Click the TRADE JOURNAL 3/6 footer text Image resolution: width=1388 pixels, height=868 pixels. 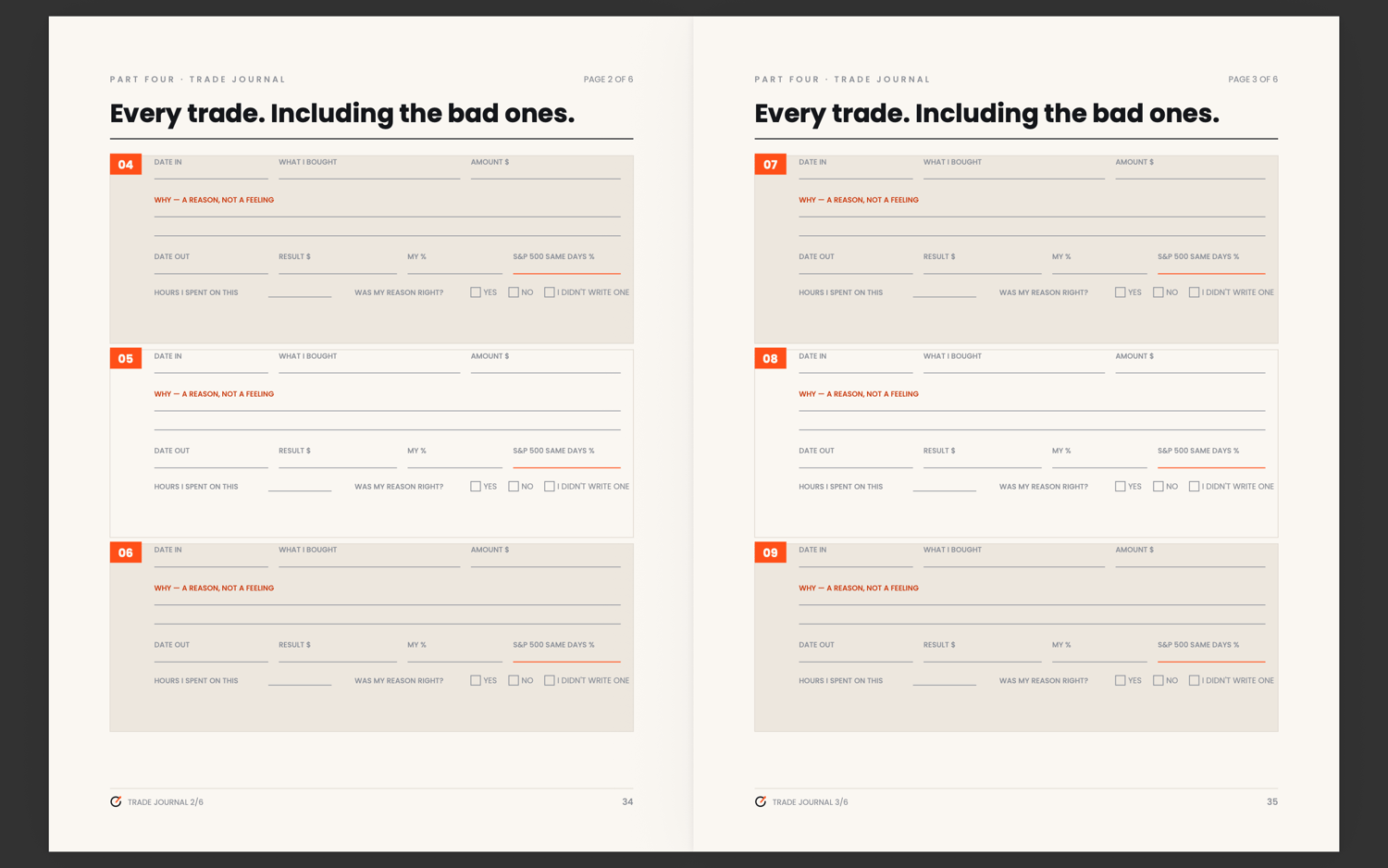(811, 802)
